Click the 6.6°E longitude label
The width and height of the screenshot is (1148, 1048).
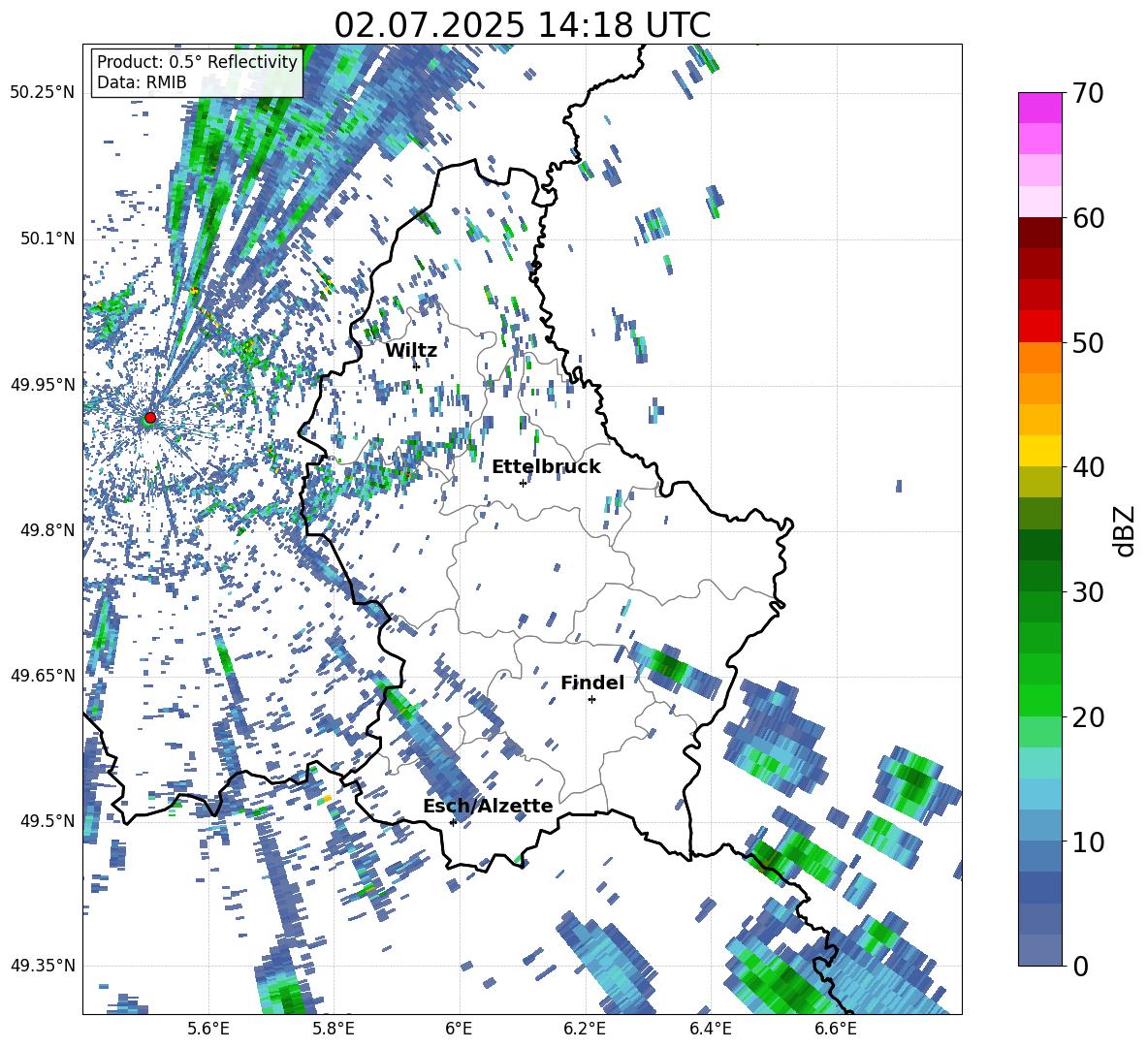point(836,1029)
